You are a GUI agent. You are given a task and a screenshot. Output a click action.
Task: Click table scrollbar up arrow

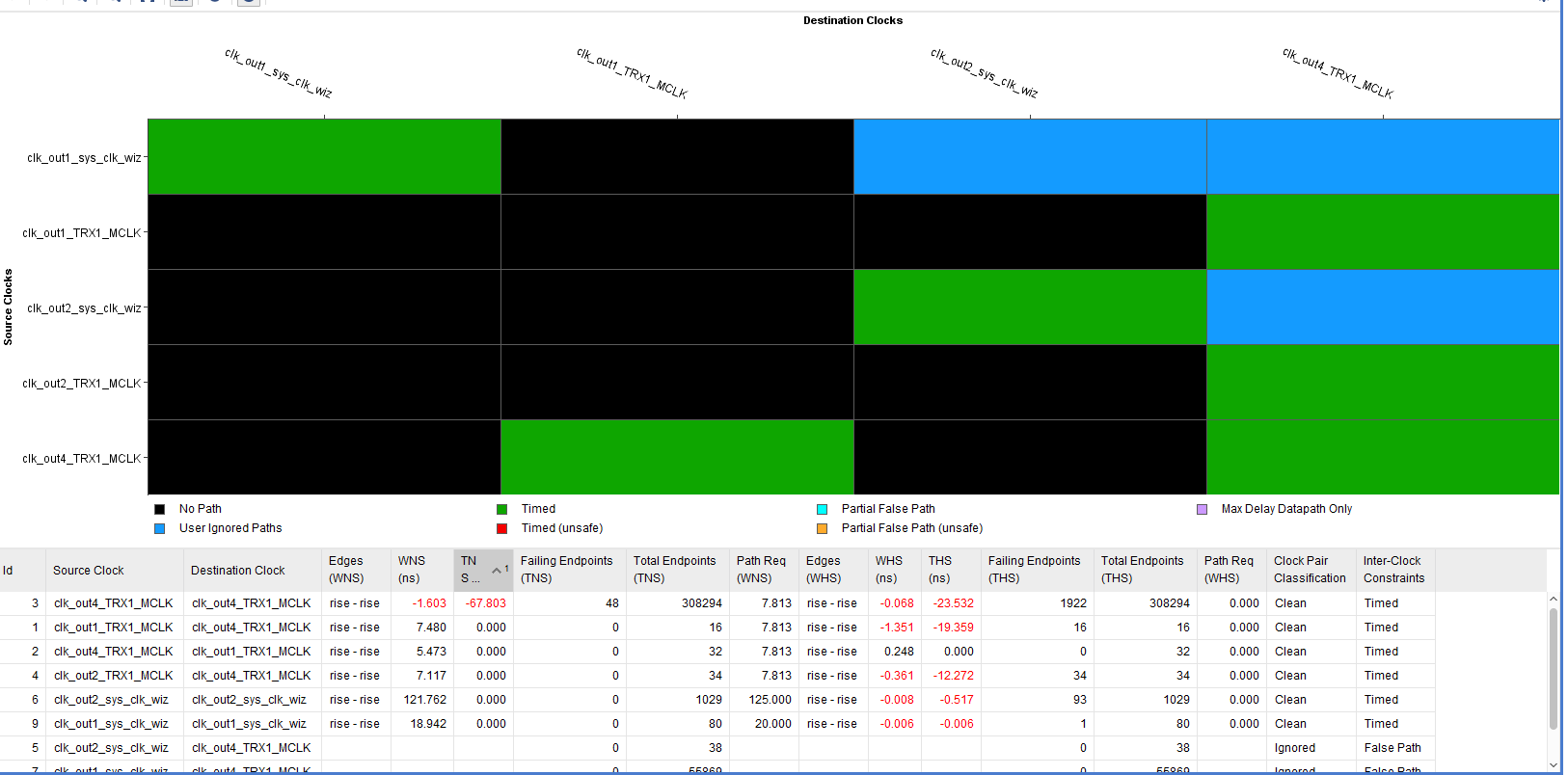(x=1554, y=599)
